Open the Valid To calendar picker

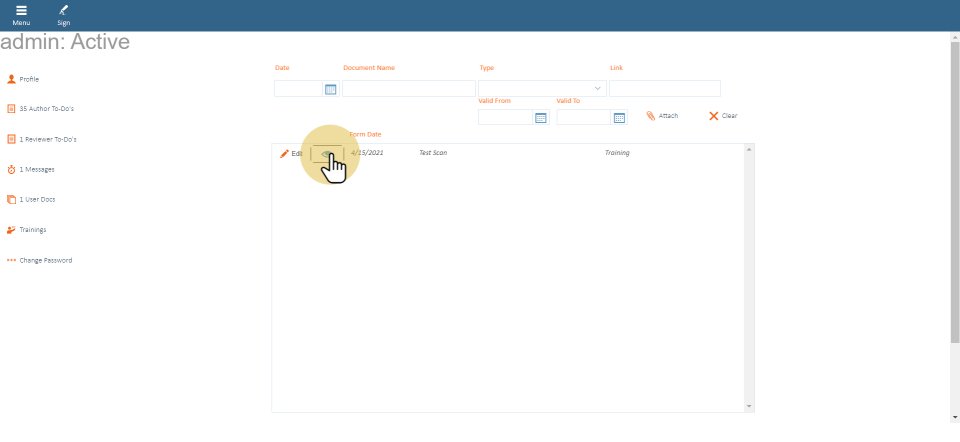pos(619,117)
